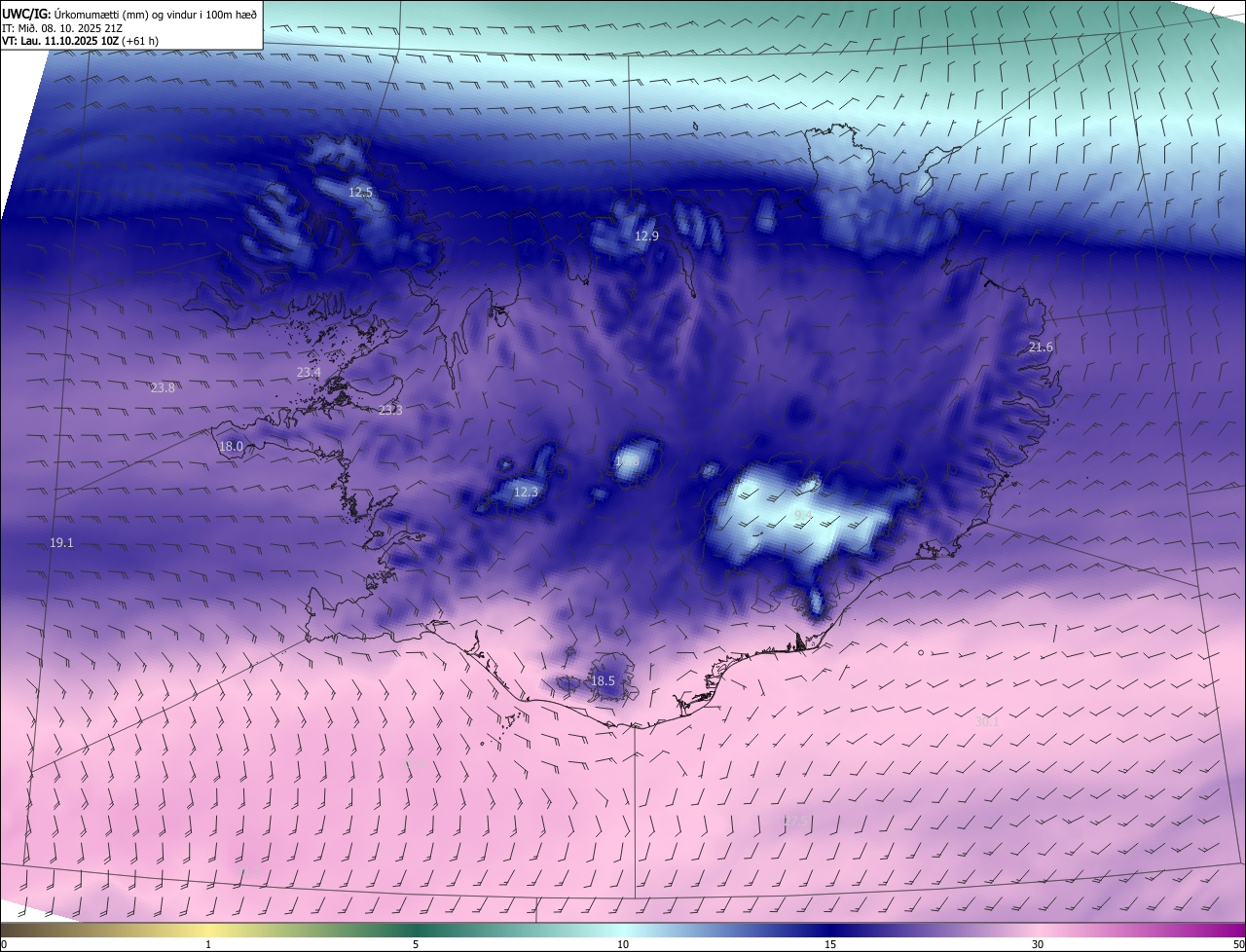This screenshot has height=952, width=1246.
Task: Select the 23.8 value label over the sea
Action: coord(163,387)
